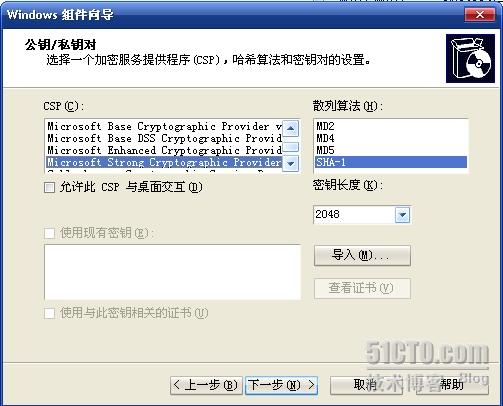This screenshot has height=406, width=503.
Task: Open the 密钥长度 dropdown arrow
Action: [402, 215]
